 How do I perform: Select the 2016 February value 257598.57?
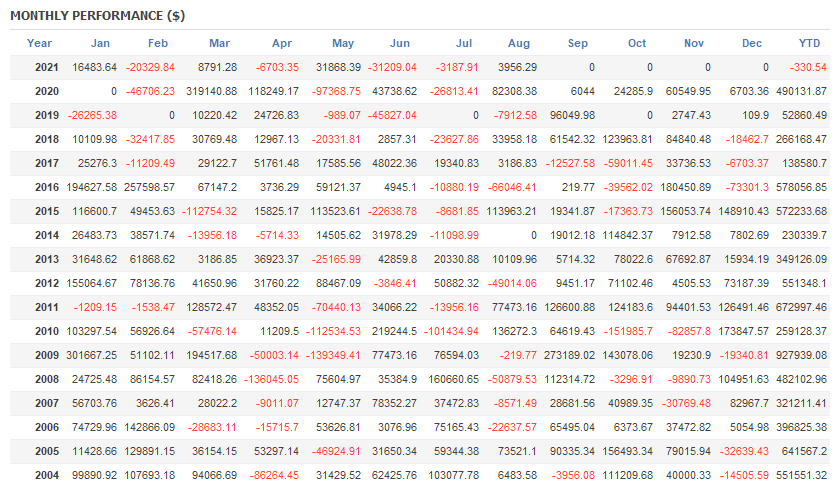pyautogui.click(x=150, y=187)
